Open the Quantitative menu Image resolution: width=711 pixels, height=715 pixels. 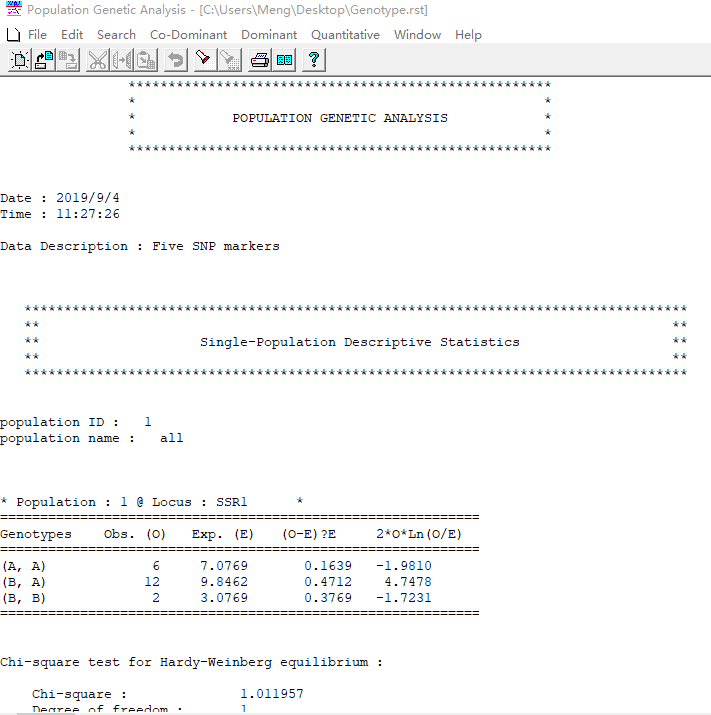(345, 34)
